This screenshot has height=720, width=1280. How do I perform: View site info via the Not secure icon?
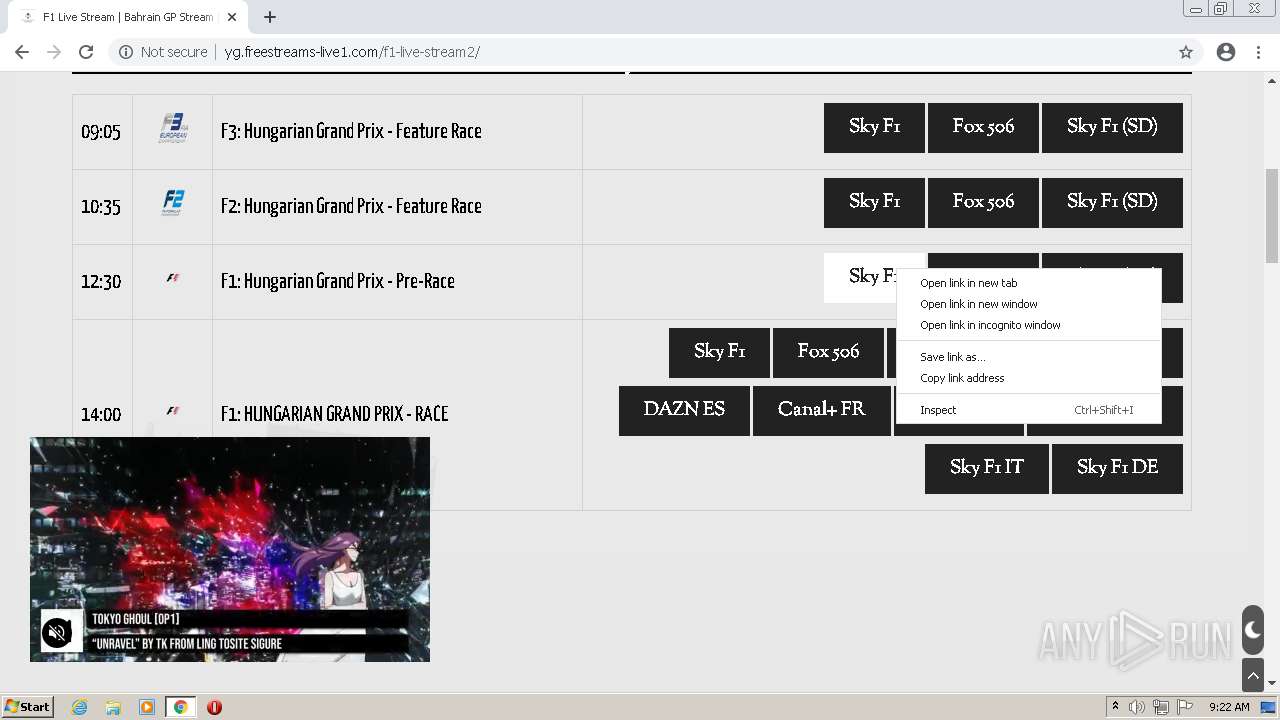pos(126,52)
